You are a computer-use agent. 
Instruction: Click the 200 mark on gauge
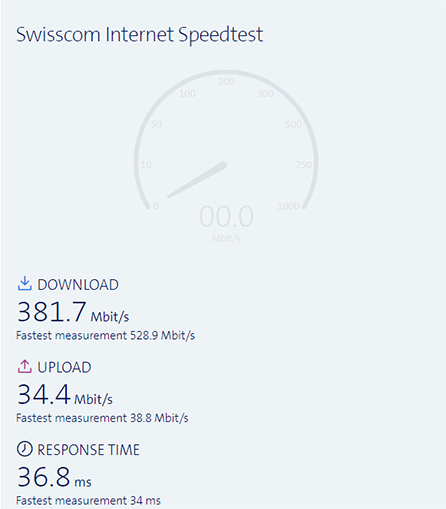click(x=226, y=82)
